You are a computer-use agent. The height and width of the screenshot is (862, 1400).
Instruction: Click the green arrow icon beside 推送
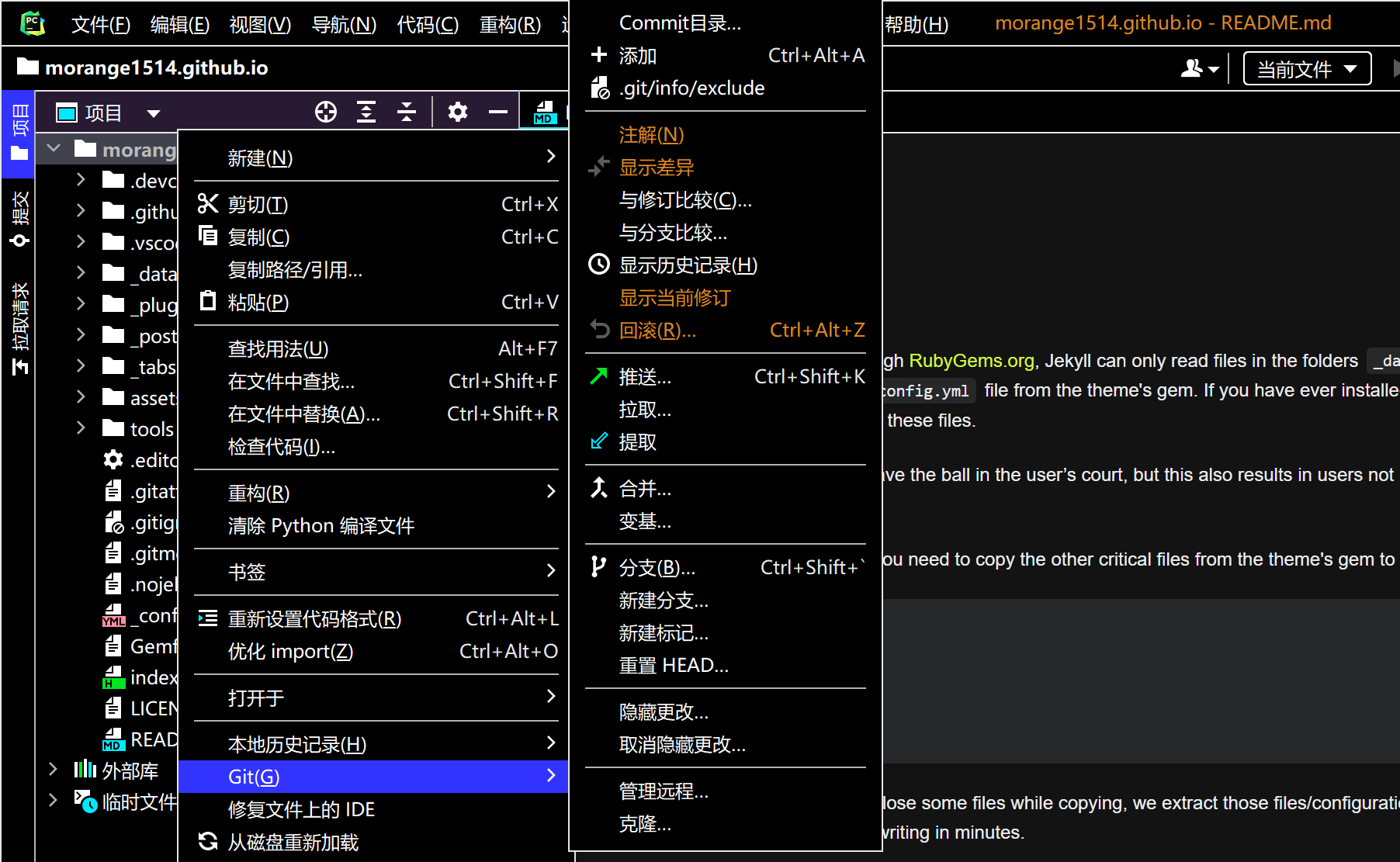click(x=599, y=376)
